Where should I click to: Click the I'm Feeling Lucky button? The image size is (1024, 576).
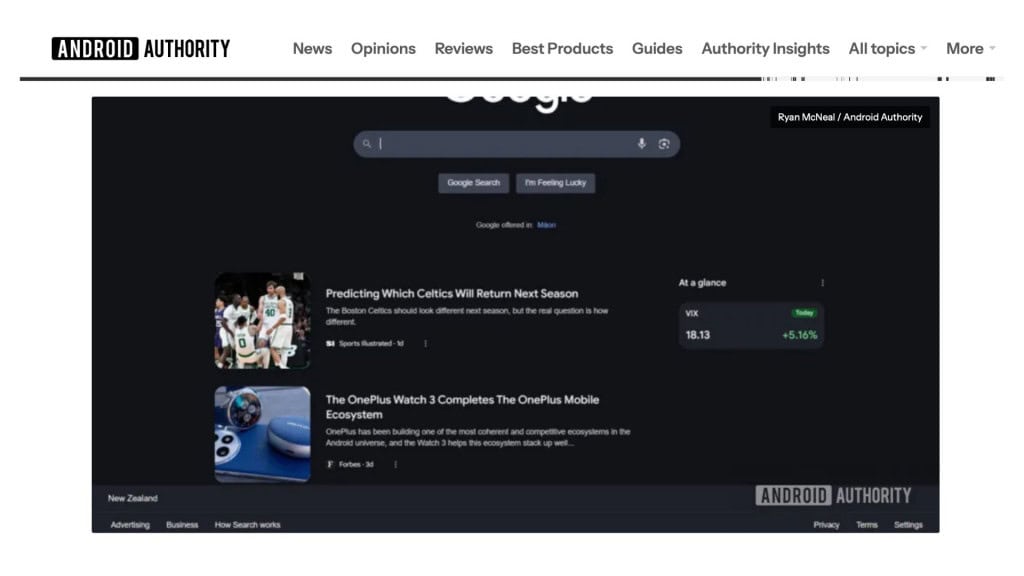pyautogui.click(x=555, y=183)
